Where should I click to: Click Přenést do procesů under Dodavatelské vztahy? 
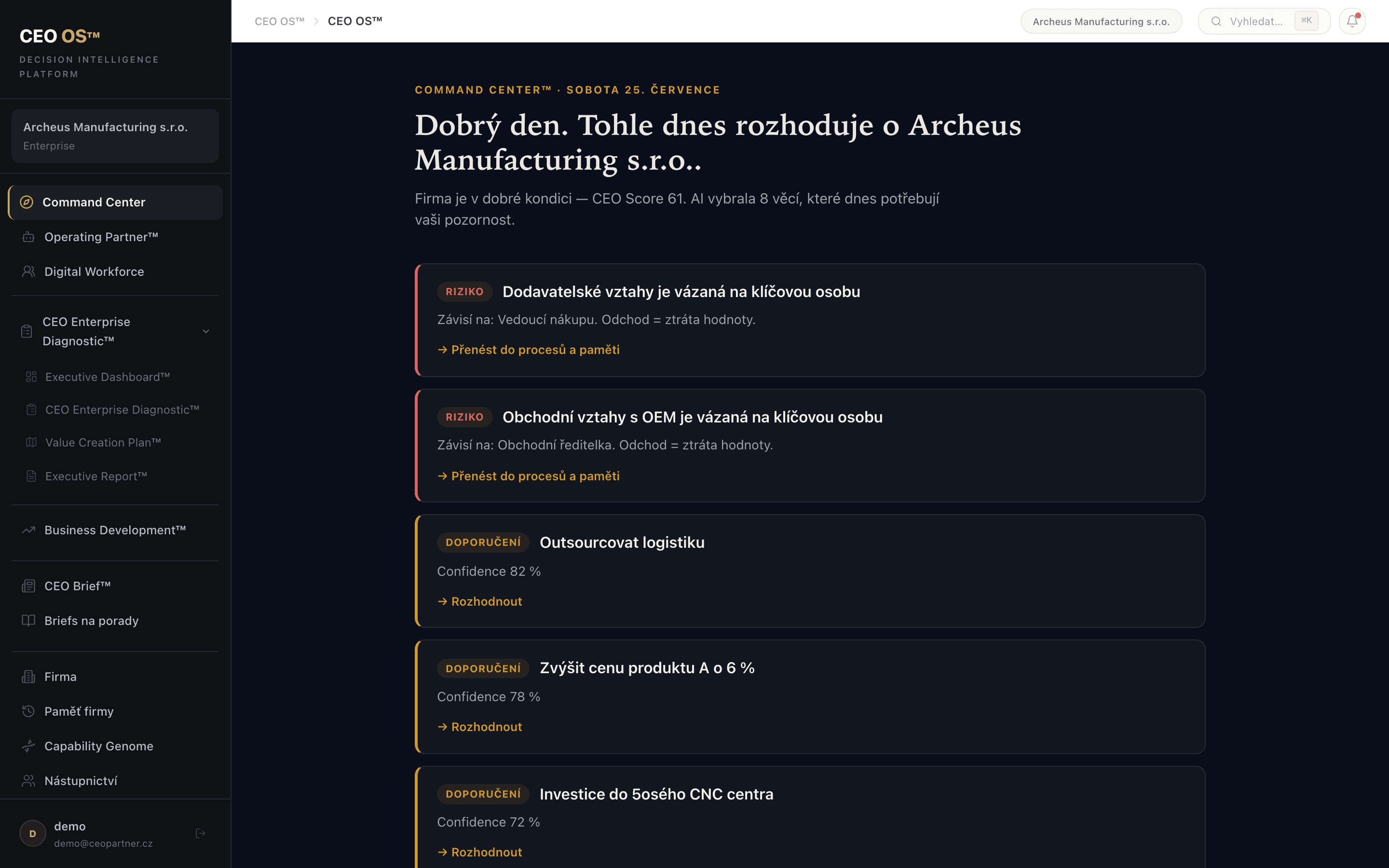pyautogui.click(x=529, y=350)
